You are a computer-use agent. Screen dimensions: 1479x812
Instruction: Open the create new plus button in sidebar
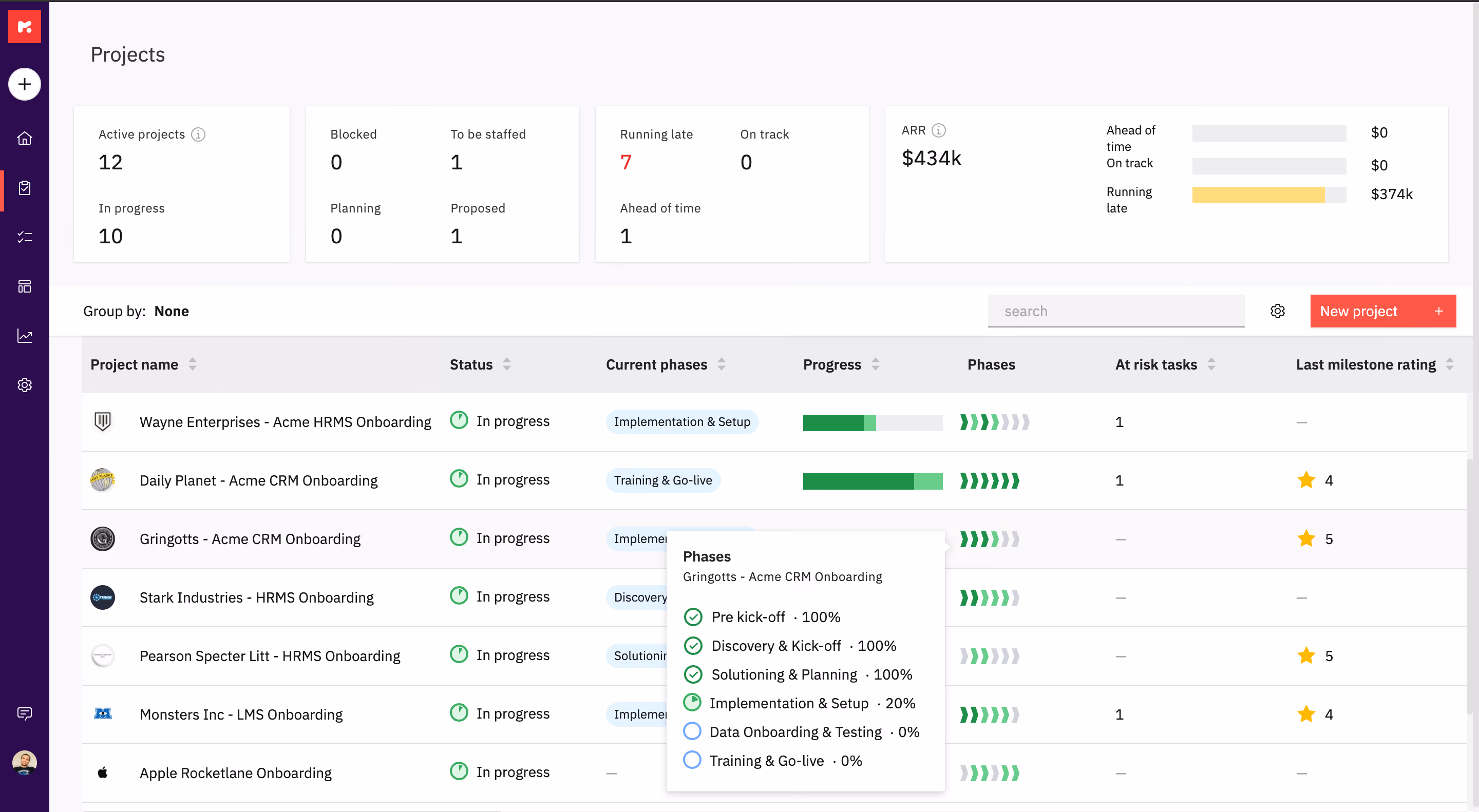pyautogui.click(x=25, y=84)
